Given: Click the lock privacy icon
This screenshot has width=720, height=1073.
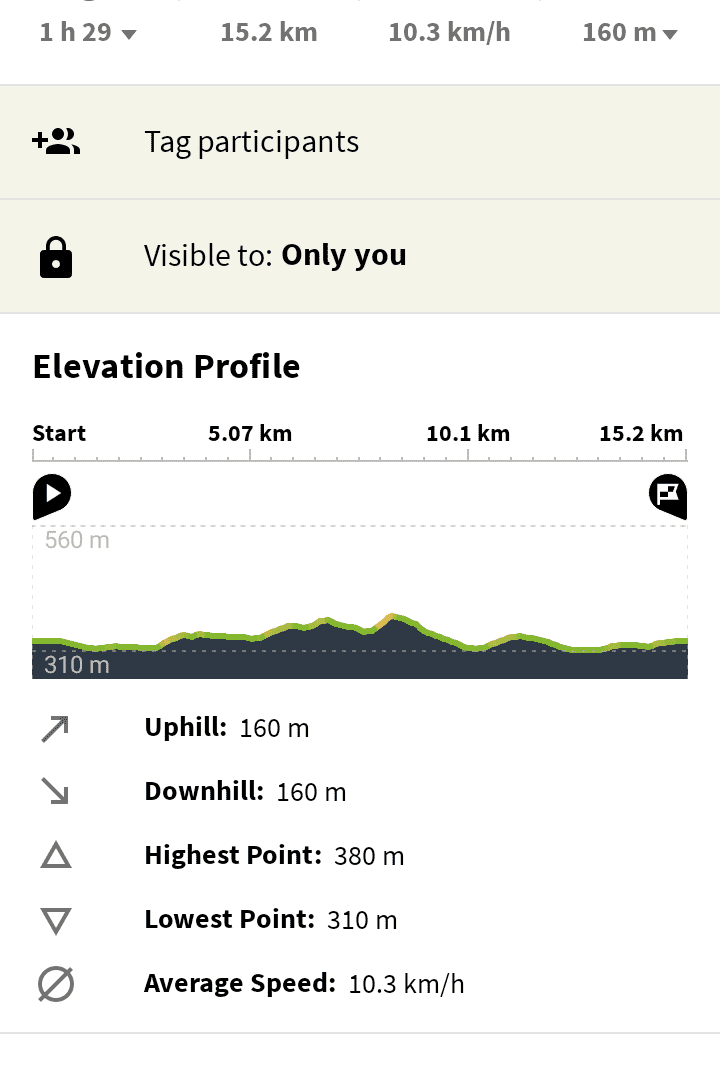Looking at the screenshot, I should 56,257.
